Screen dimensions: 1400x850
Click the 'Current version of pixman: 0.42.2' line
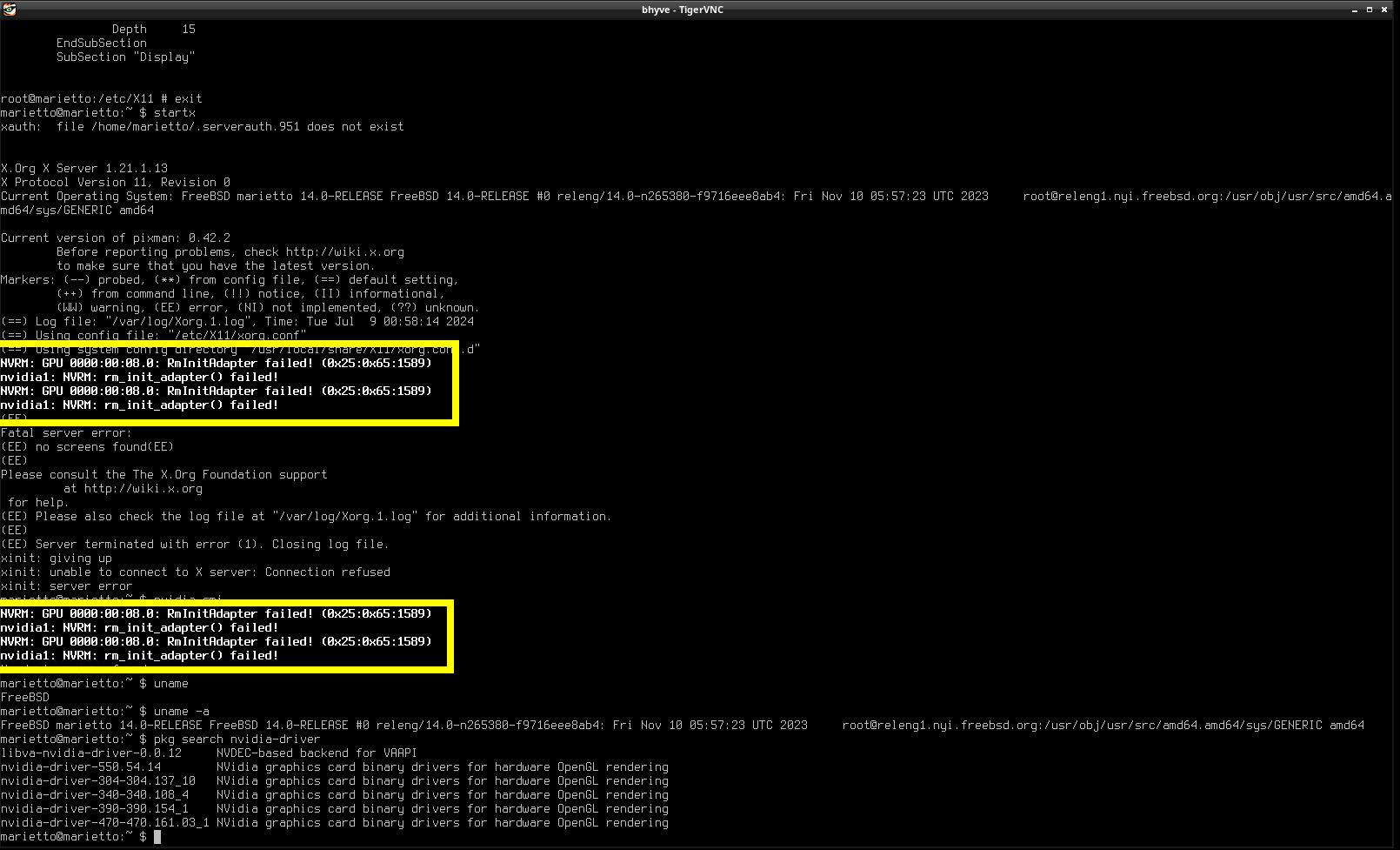point(116,238)
